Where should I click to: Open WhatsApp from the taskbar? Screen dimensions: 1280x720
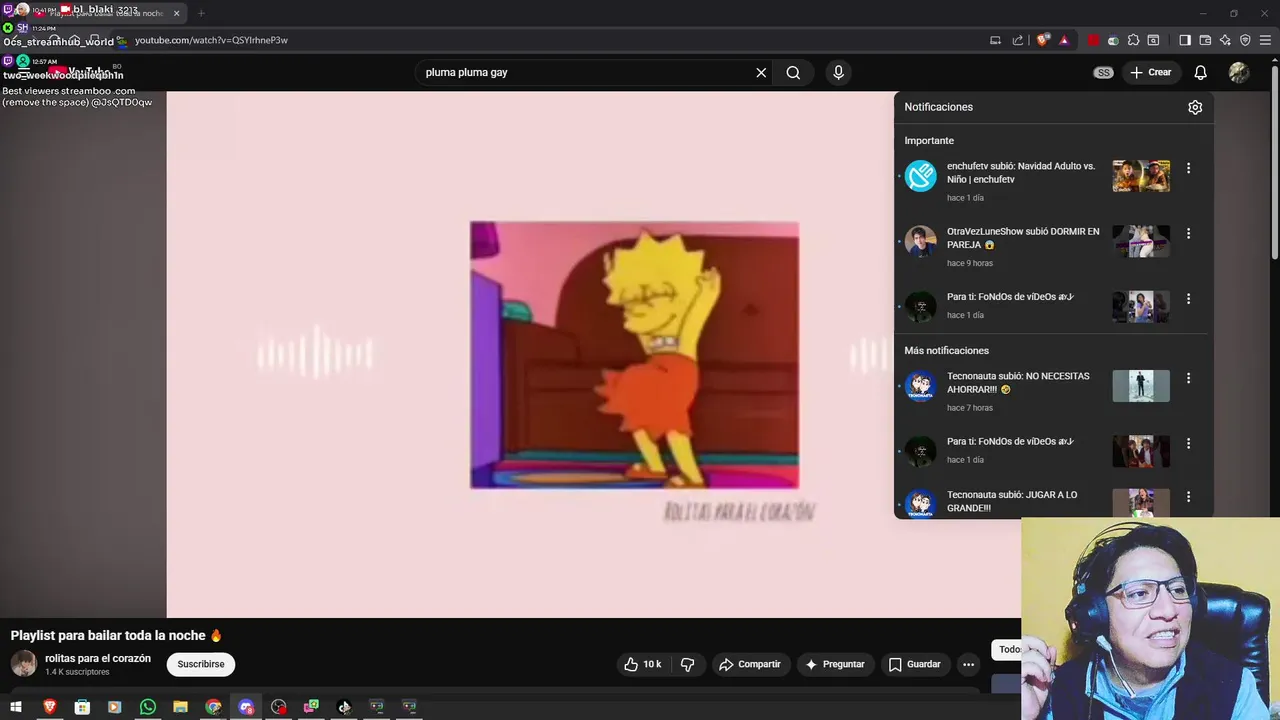click(148, 707)
